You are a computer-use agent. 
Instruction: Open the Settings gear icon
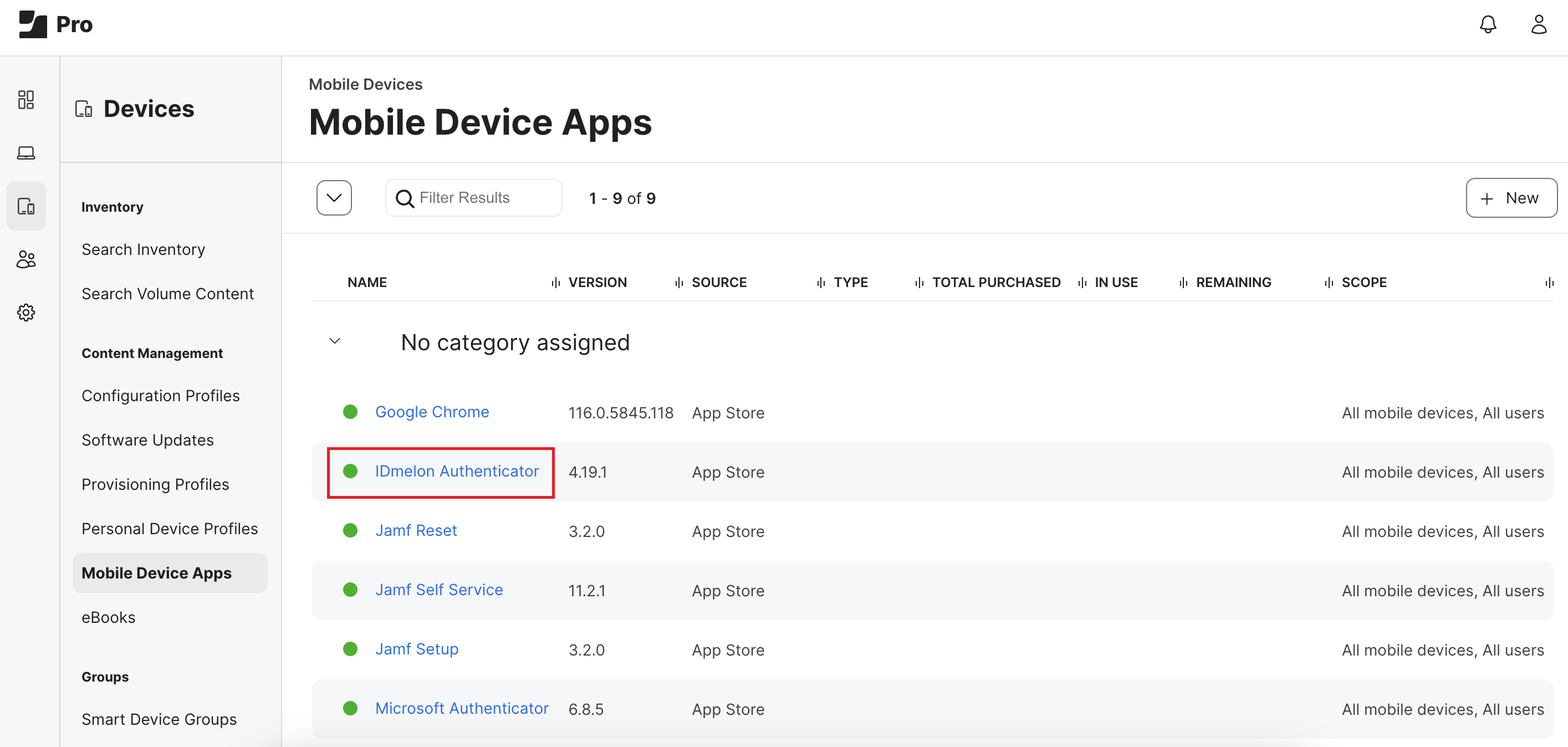coord(26,313)
